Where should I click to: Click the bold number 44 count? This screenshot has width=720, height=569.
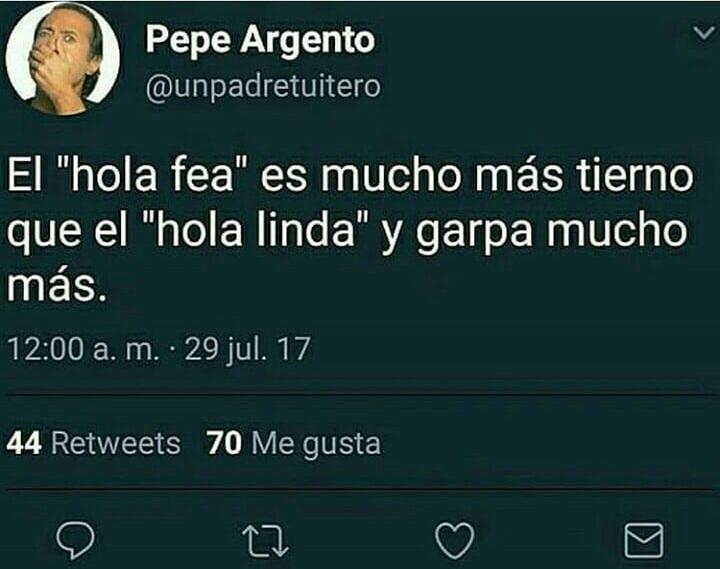[x=24, y=443]
